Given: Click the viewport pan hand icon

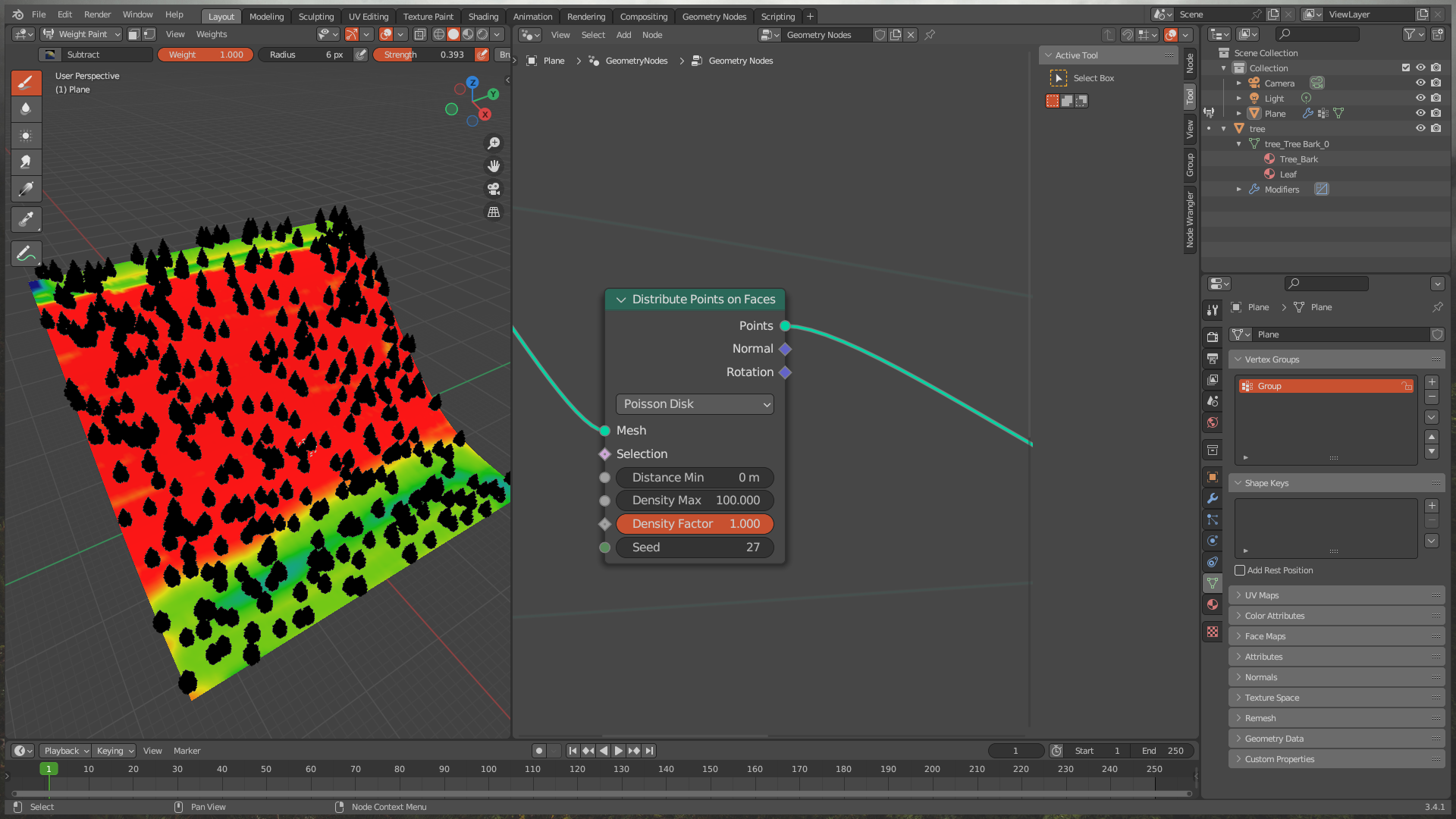Looking at the screenshot, I should coord(494,165).
